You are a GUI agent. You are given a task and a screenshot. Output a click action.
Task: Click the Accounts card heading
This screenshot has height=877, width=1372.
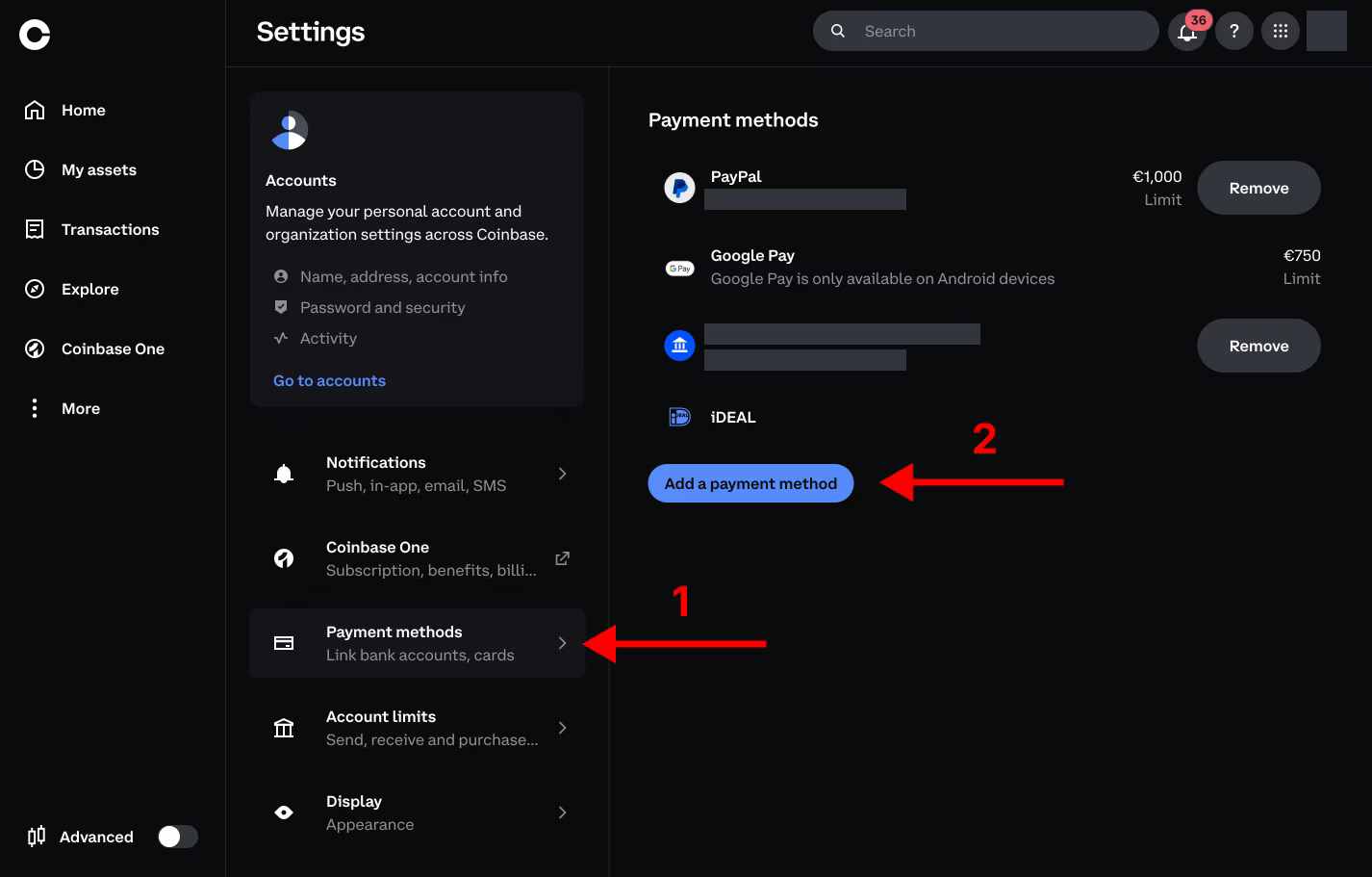pos(301,180)
